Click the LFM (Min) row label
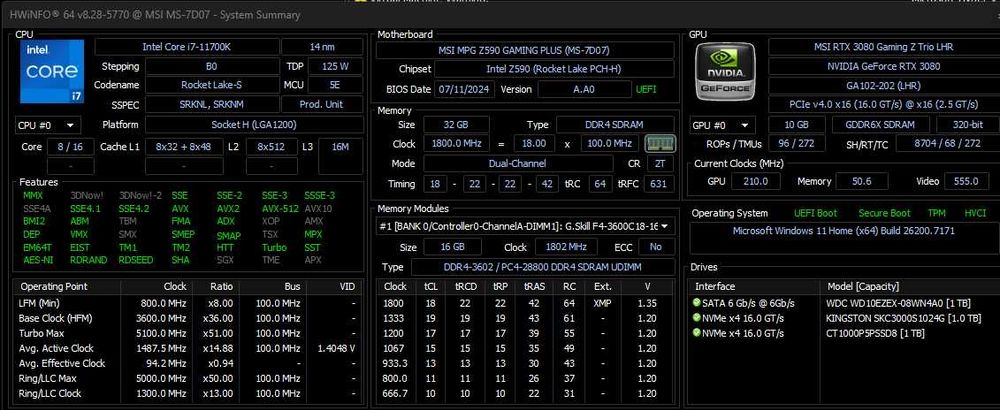The height and width of the screenshot is (410, 1000). pos(39,303)
